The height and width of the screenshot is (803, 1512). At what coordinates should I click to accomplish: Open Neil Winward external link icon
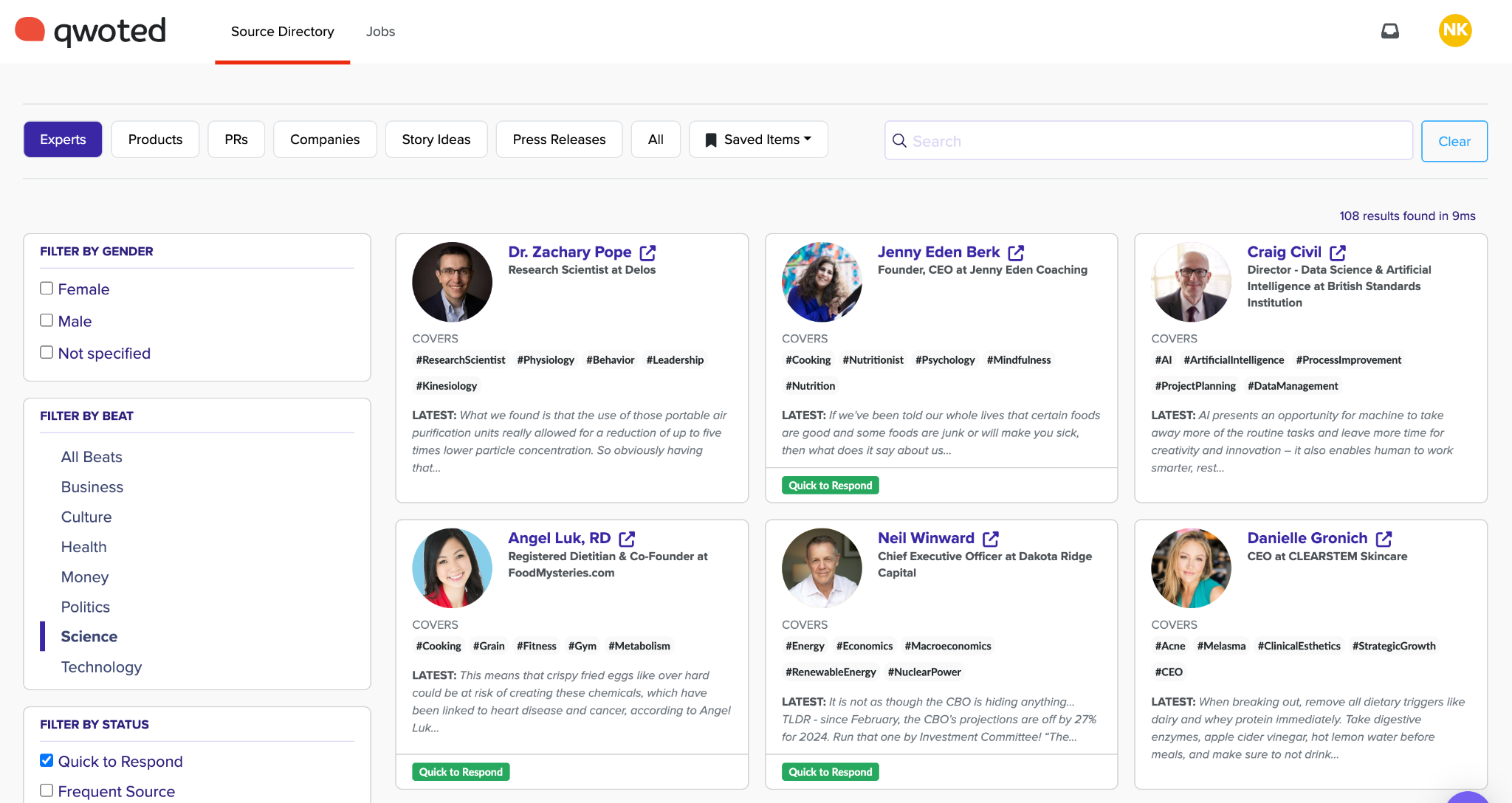click(x=991, y=539)
